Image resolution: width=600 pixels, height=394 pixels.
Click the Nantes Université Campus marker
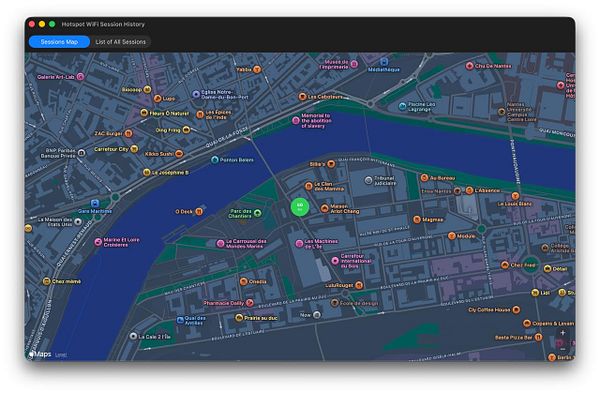coord(501,112)
